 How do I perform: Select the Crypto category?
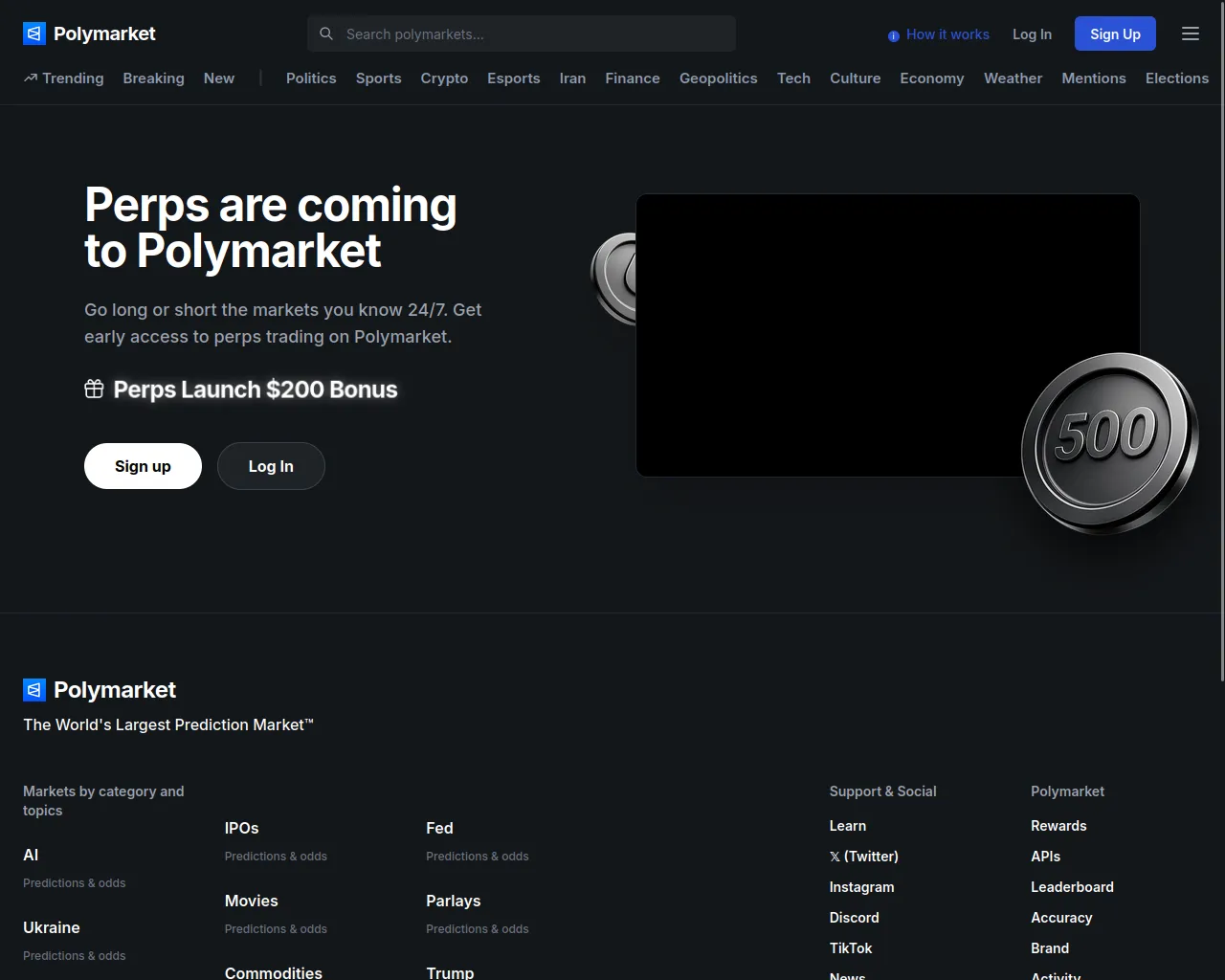click(x=444, y=78)
